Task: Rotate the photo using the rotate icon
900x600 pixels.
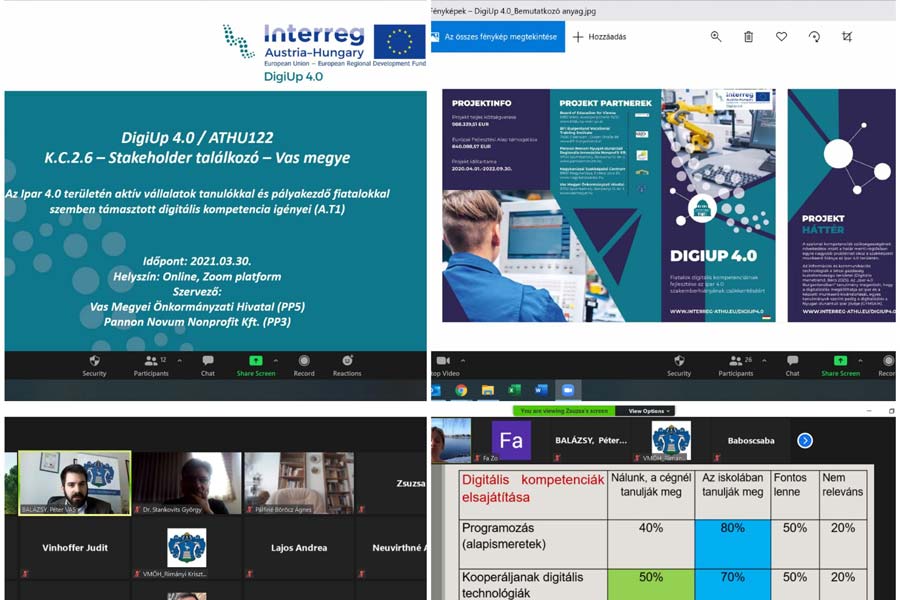Action: pos(813,36)
